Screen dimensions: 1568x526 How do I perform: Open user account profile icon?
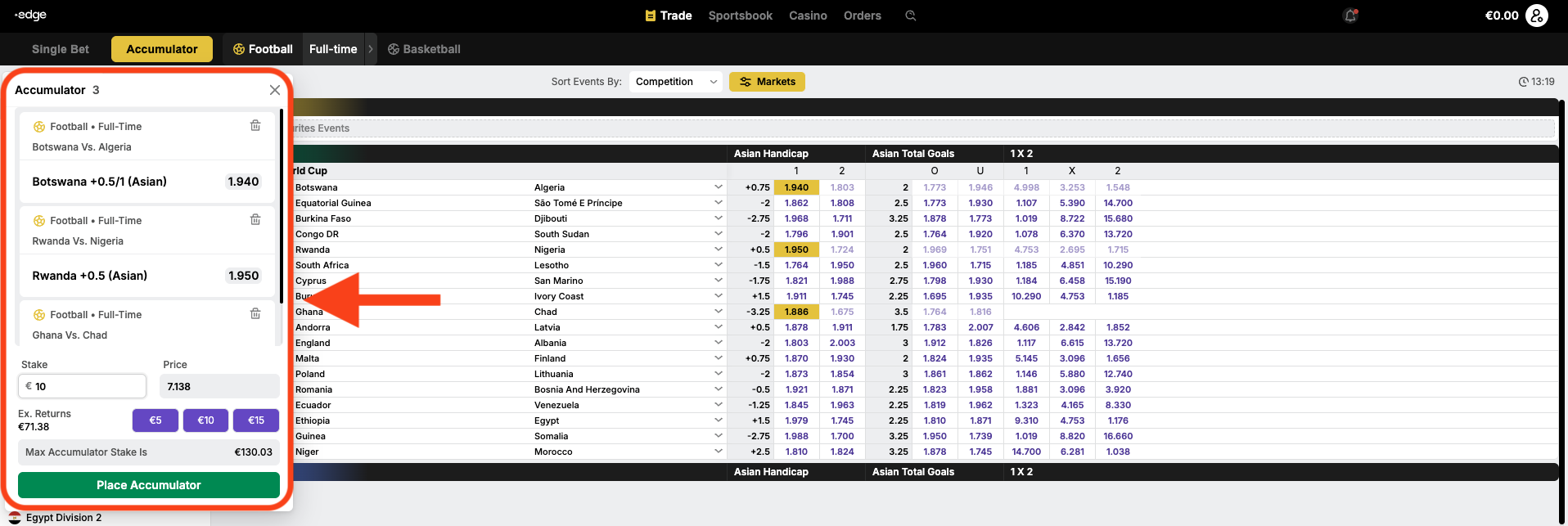(x=1536, y=16)
